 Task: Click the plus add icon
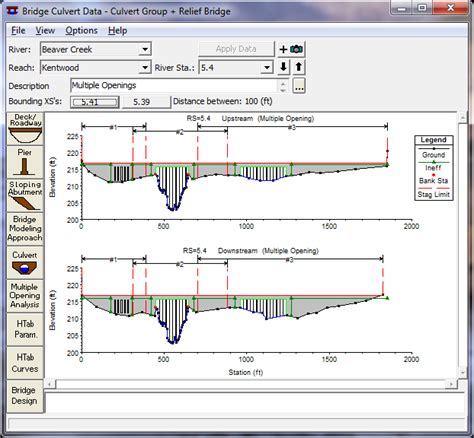point(283,49)
